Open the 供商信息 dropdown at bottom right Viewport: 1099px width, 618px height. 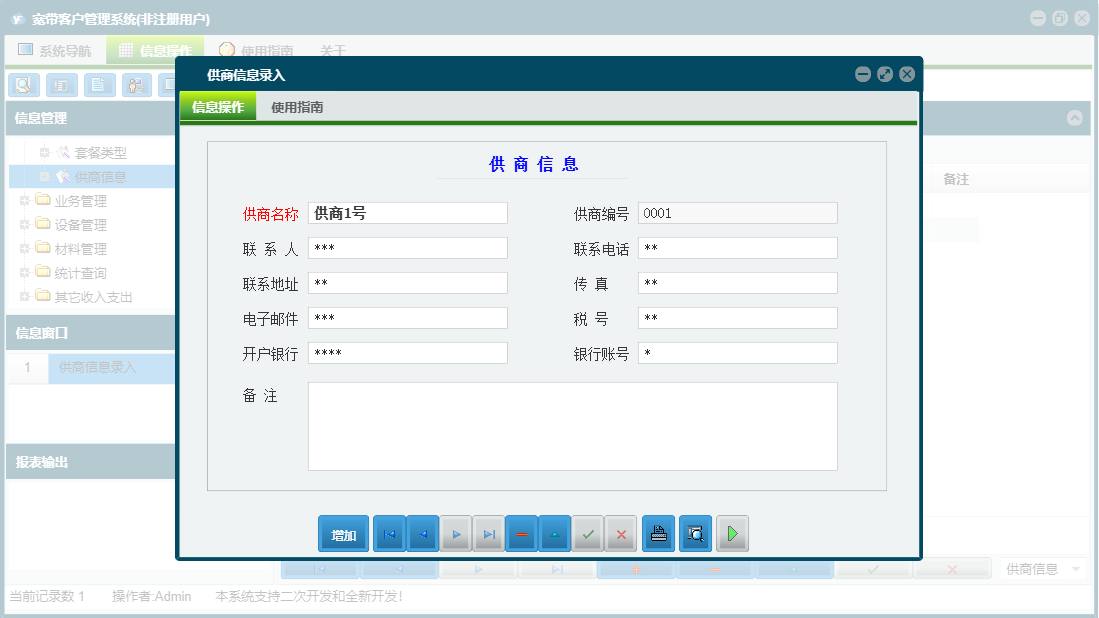point(1042,567)
